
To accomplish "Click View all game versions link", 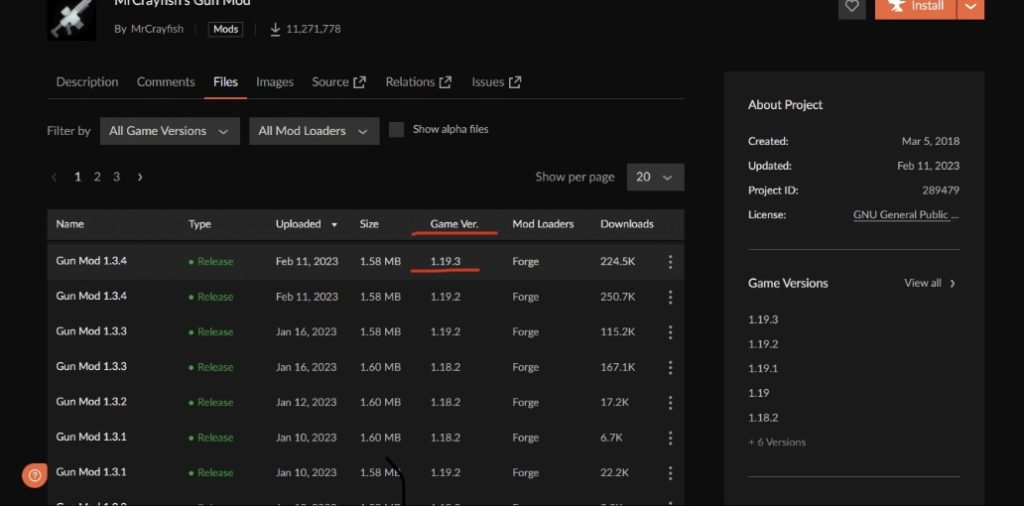I will [923, 283].
